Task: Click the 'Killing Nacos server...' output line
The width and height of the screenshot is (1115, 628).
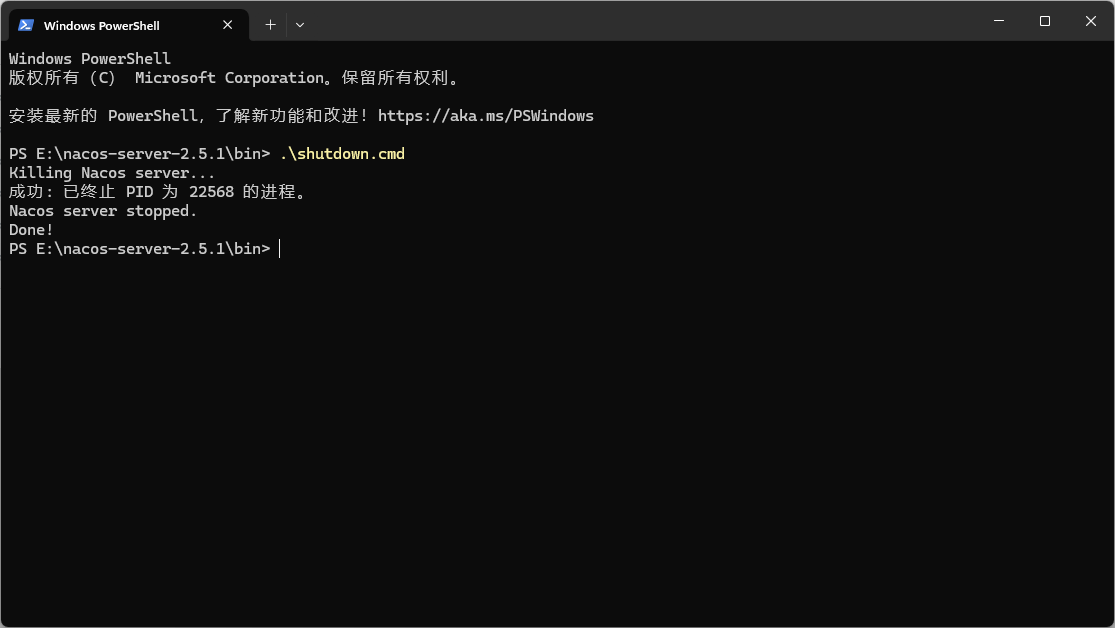Action: pos(112,173)
